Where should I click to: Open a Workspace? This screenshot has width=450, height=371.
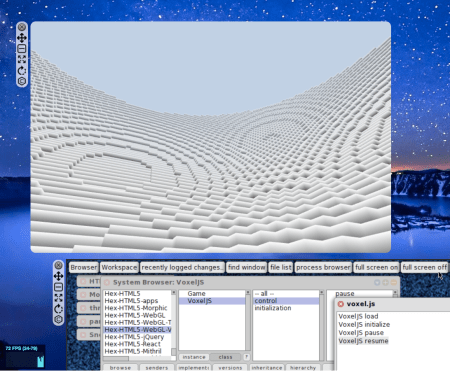coord(119,267)
